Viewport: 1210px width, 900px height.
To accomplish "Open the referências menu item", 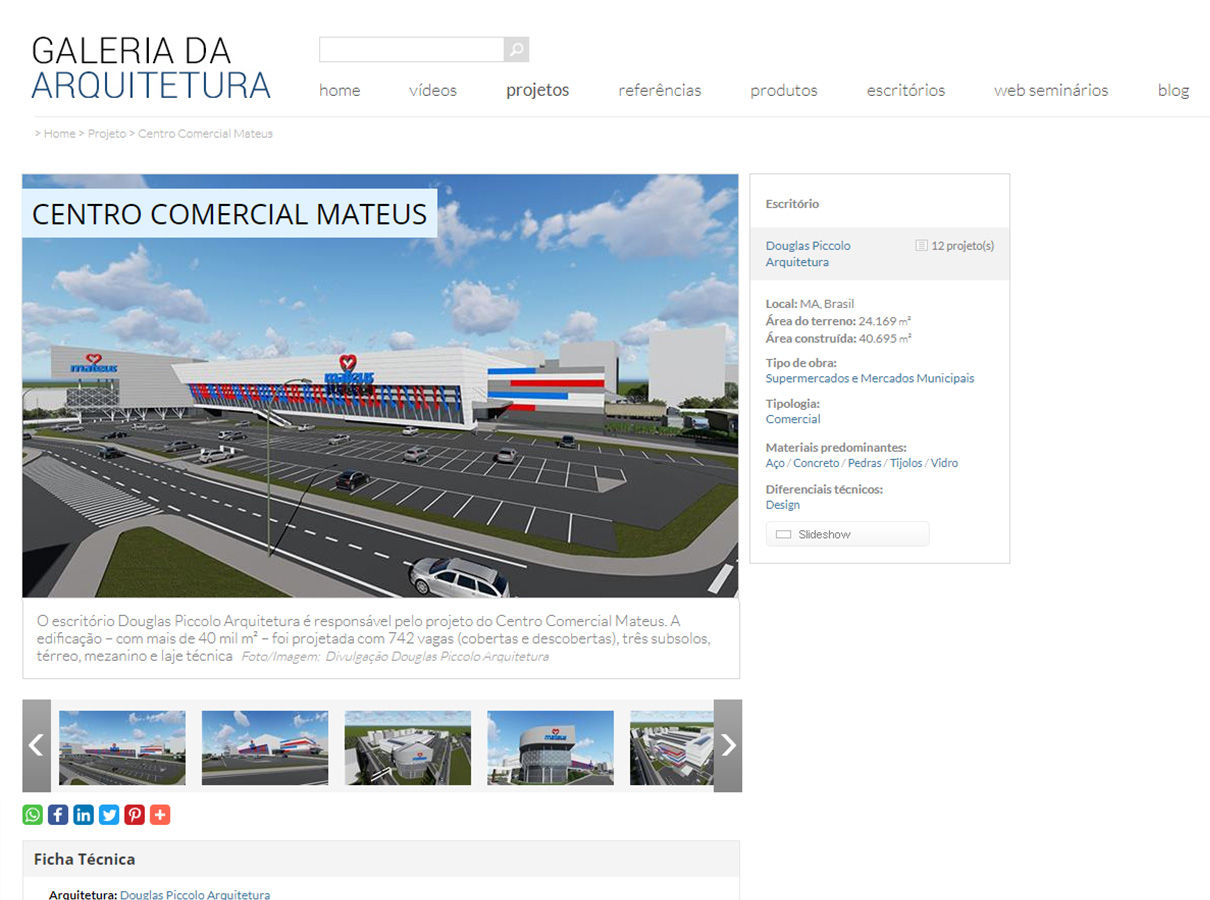I will tap(660, 90).
